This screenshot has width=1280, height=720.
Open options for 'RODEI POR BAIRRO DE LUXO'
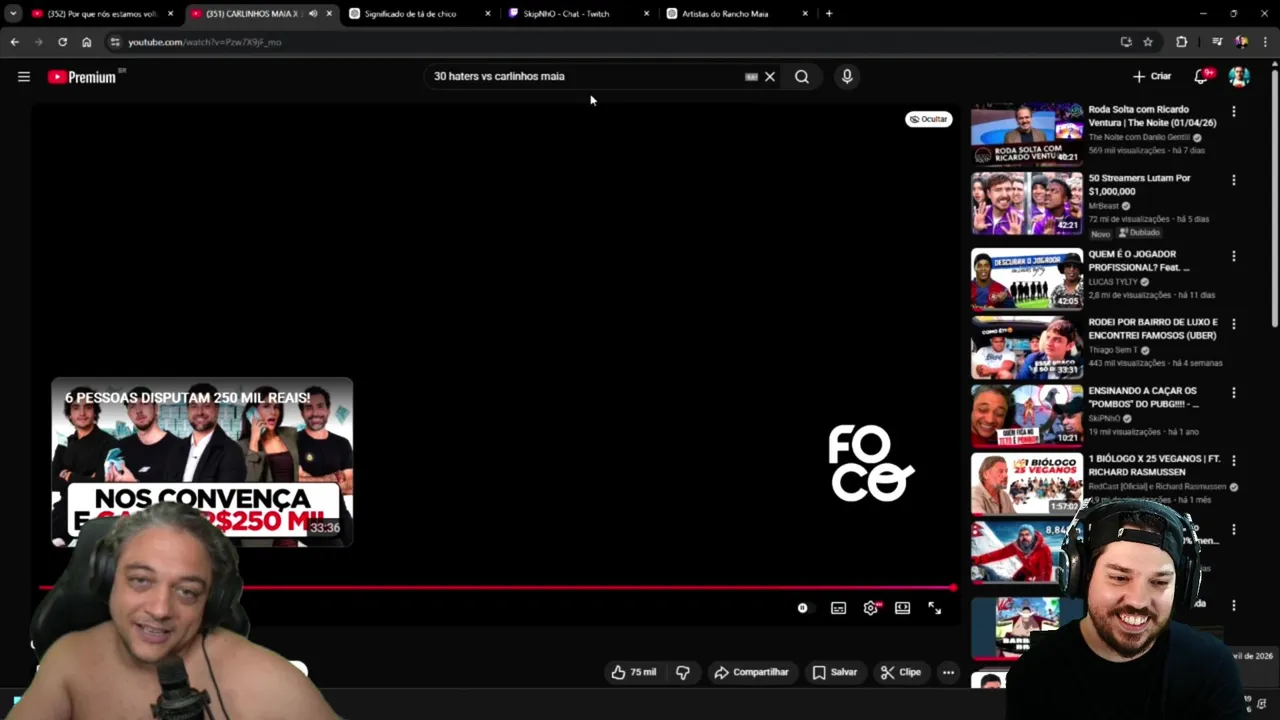(1234, 324)
